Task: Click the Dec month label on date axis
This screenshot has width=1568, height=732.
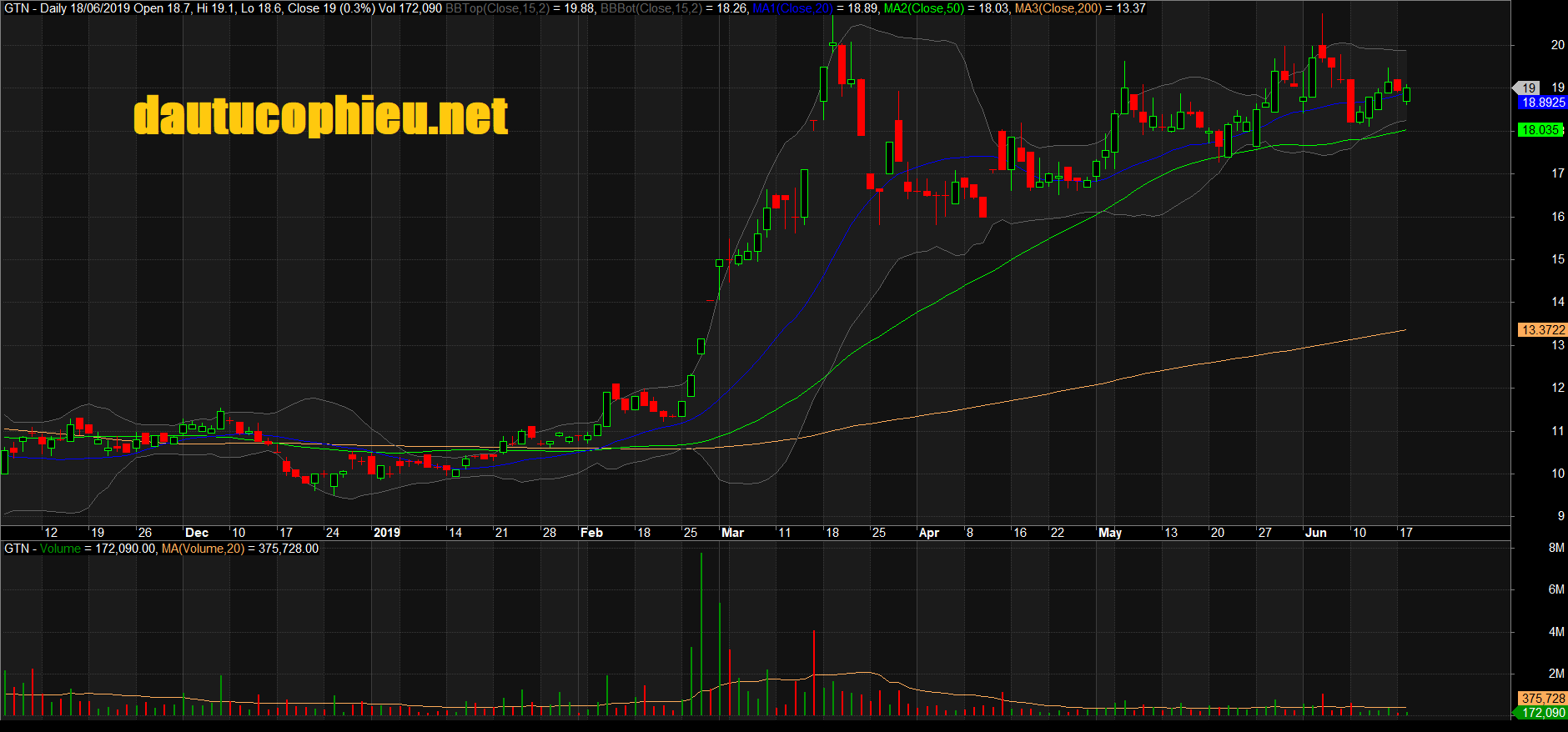Action: coord(197,533)
